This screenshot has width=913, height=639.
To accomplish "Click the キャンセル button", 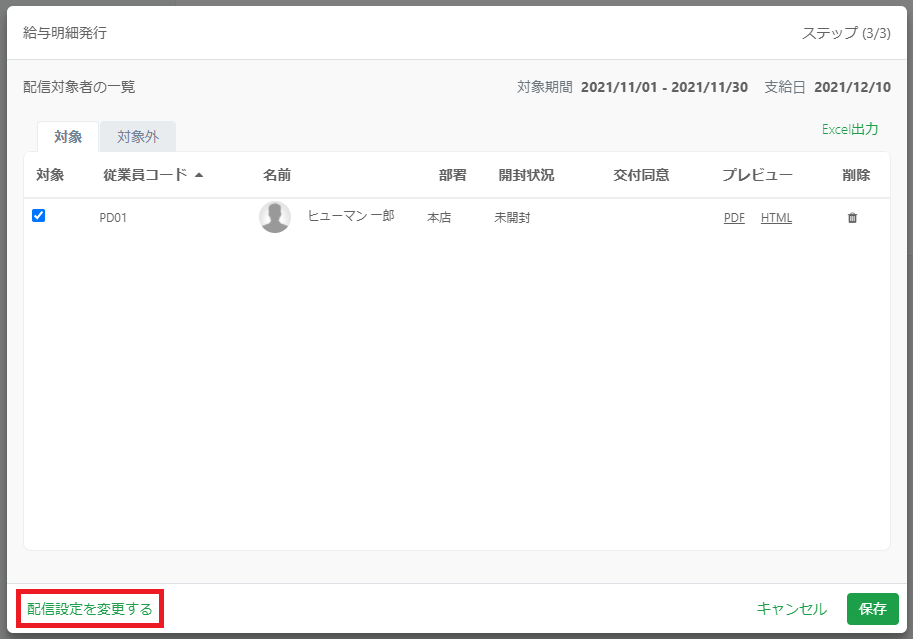I will (791, 609).
